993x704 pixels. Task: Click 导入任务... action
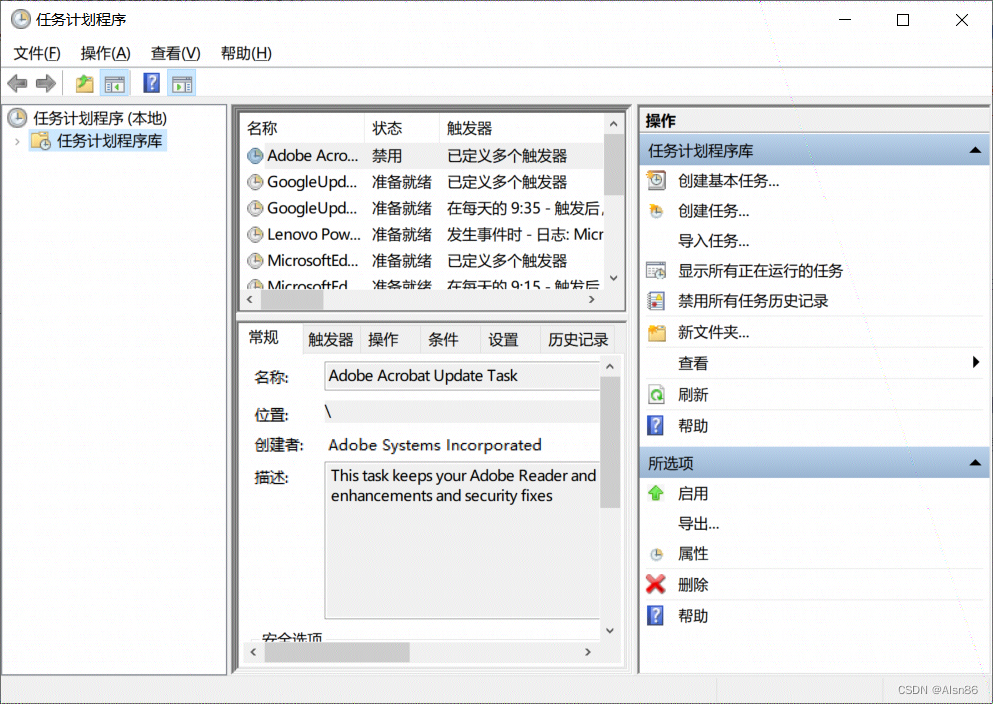click(713, 241)
